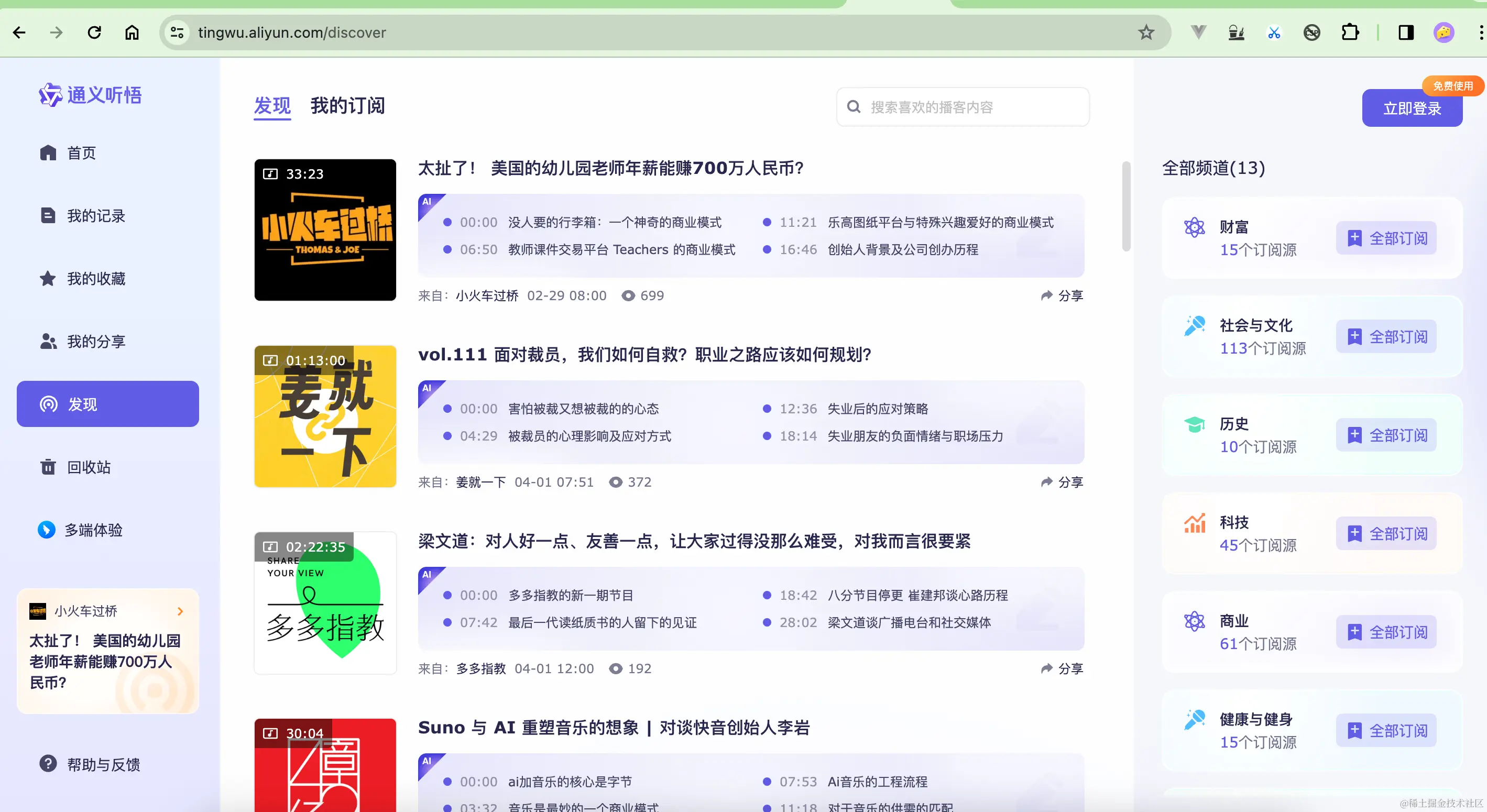The image size is (1487, 812).
Task: Subscribe all in the 健康与健身 channel
Action: [x=1386, y=731]
